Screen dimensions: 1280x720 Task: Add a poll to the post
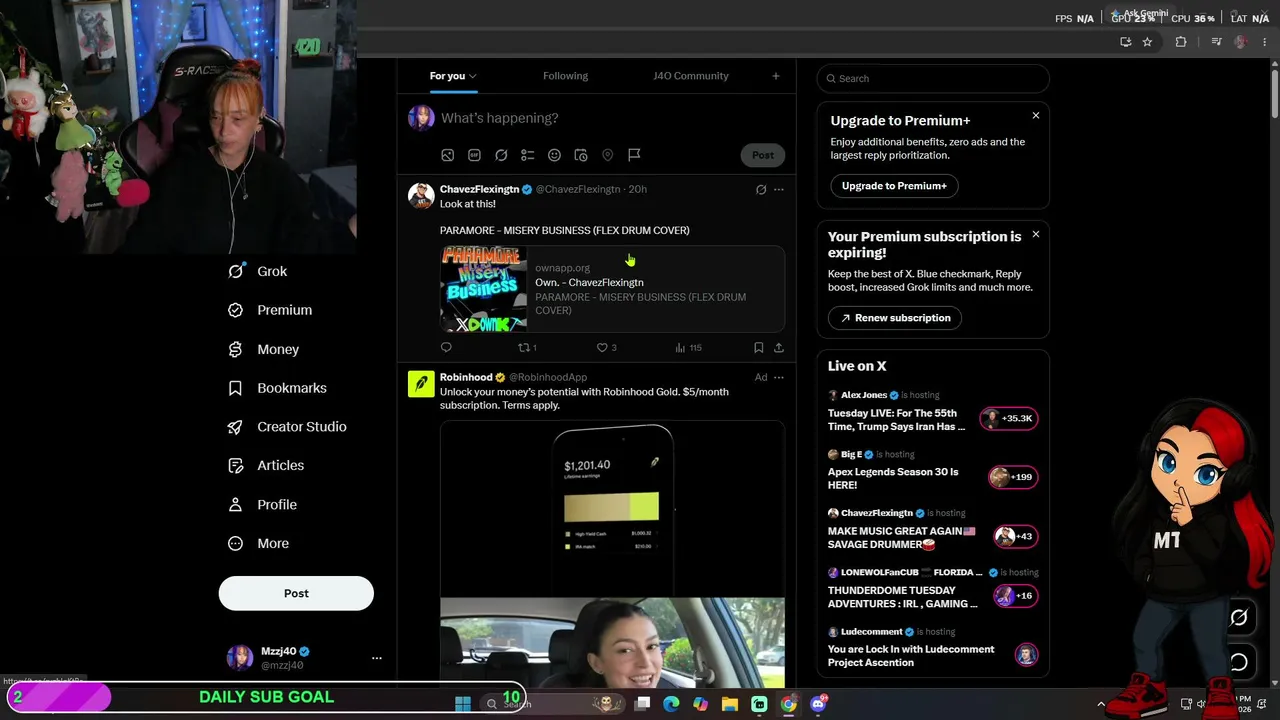pyautogui.click(x=527, y=155)
